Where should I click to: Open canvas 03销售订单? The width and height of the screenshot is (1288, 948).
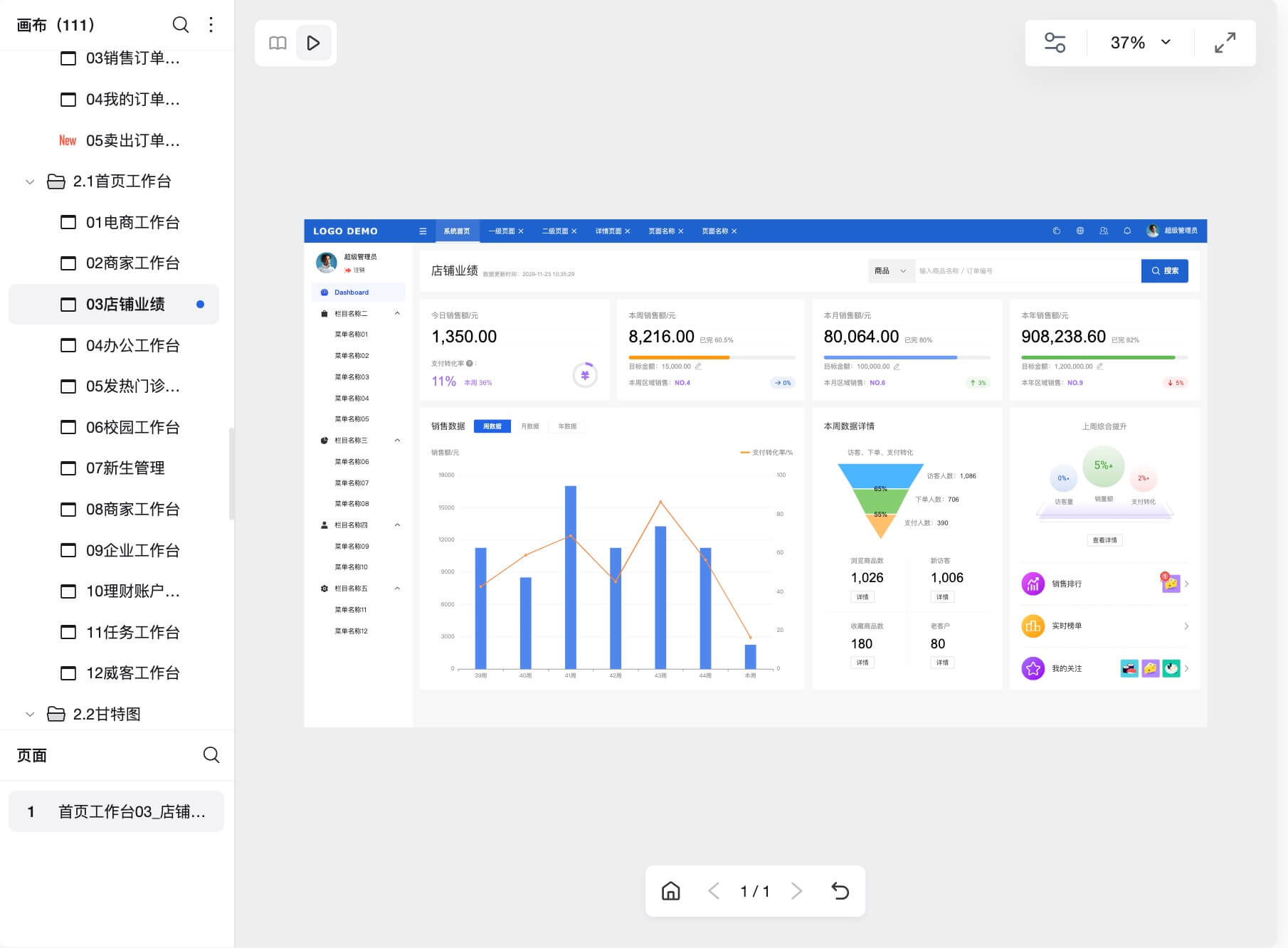(114, 58)
